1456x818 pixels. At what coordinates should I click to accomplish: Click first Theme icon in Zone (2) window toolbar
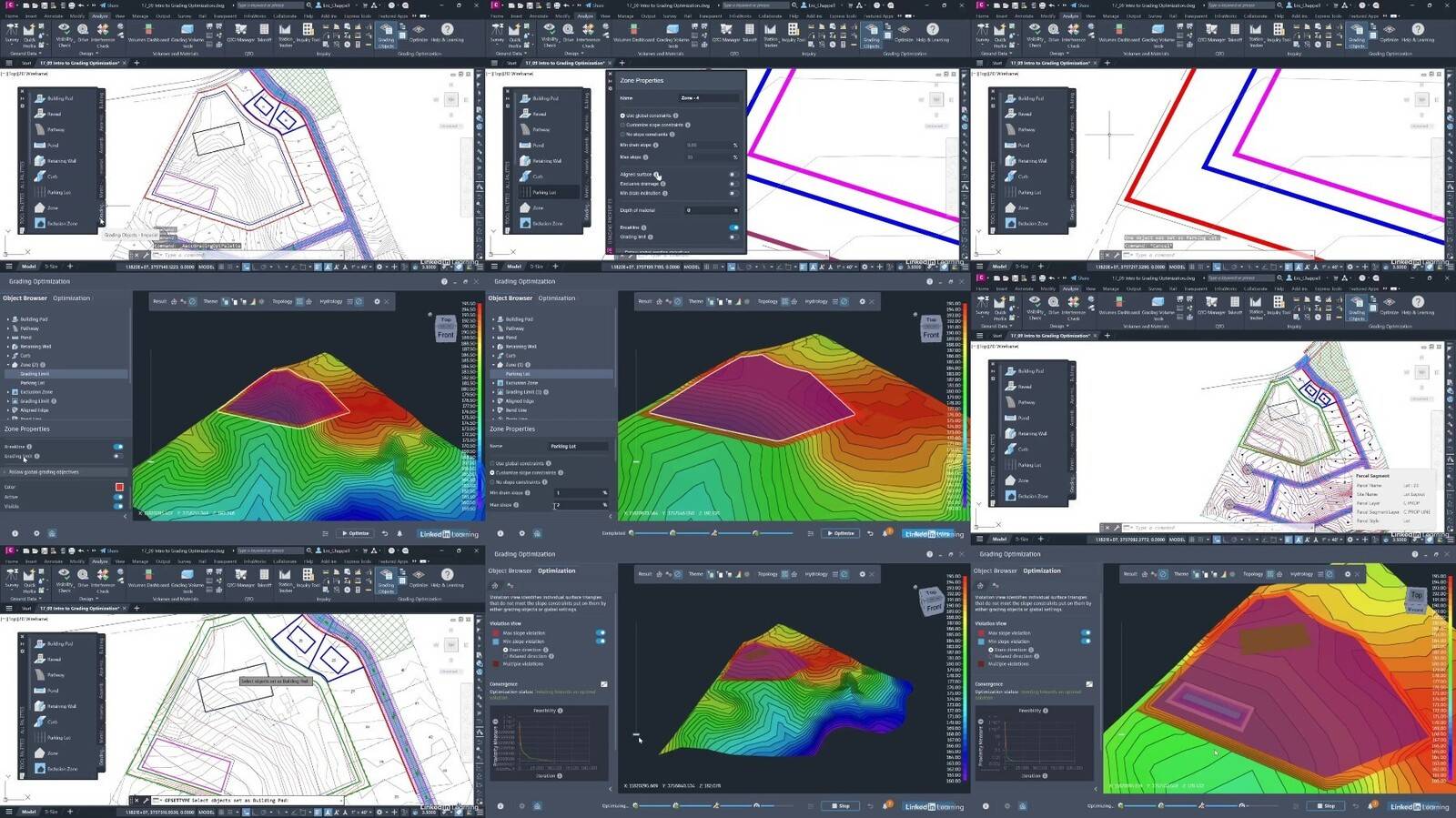click(x=227, y=301)
